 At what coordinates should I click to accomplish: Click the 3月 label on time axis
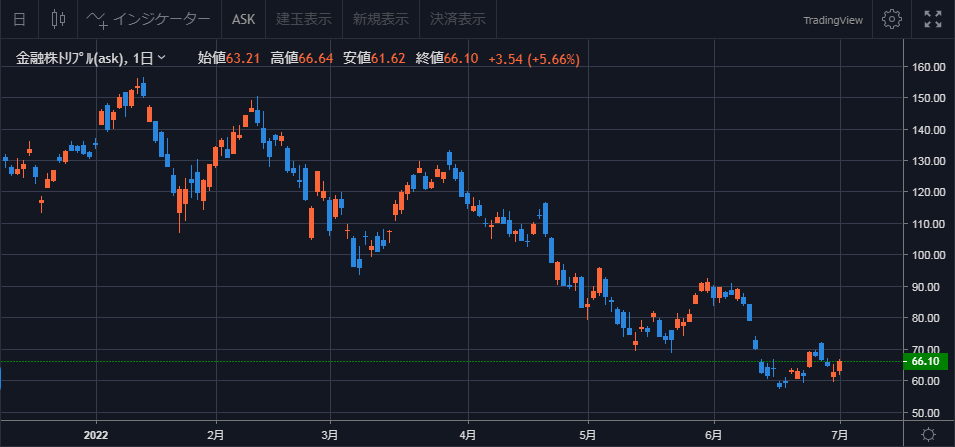click(x=330, y=435)
